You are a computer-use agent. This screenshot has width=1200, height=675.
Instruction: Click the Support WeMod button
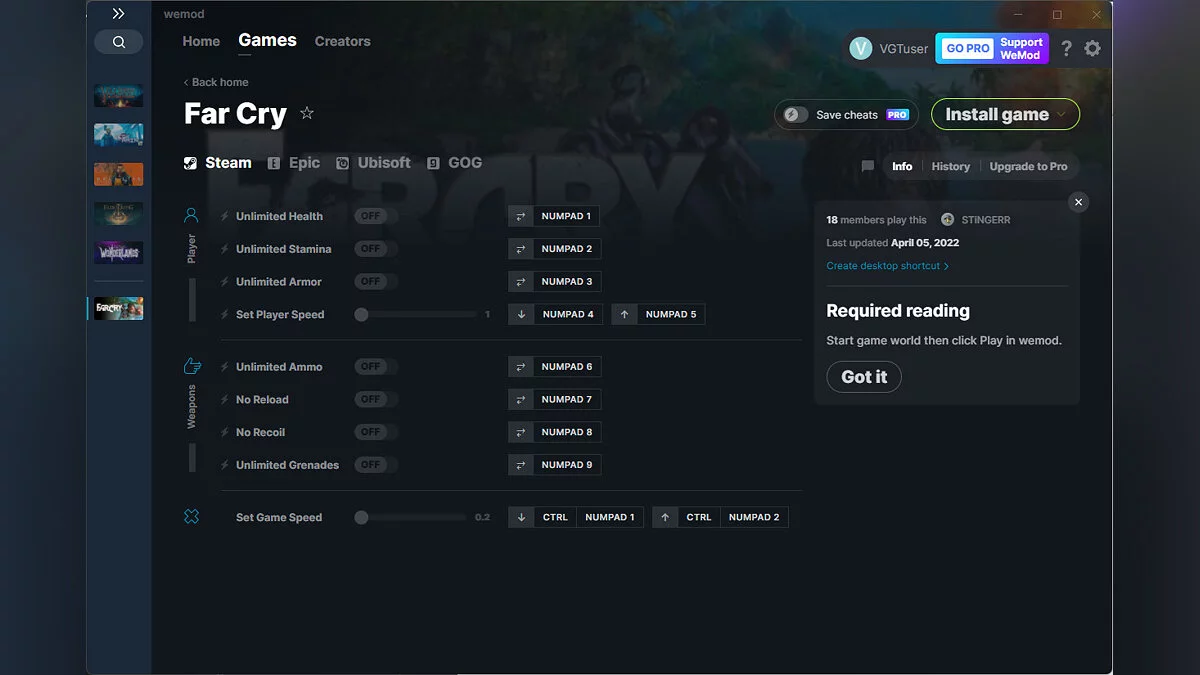pyautogui.click(x=1021, y=48)
